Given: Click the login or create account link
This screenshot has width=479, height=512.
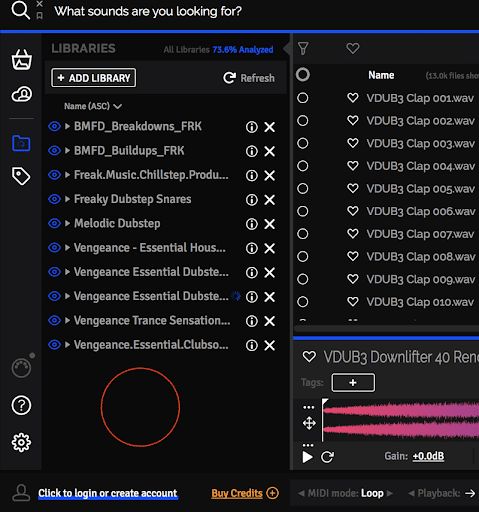Looking at the screenshot, I should [x=108, y=493].
